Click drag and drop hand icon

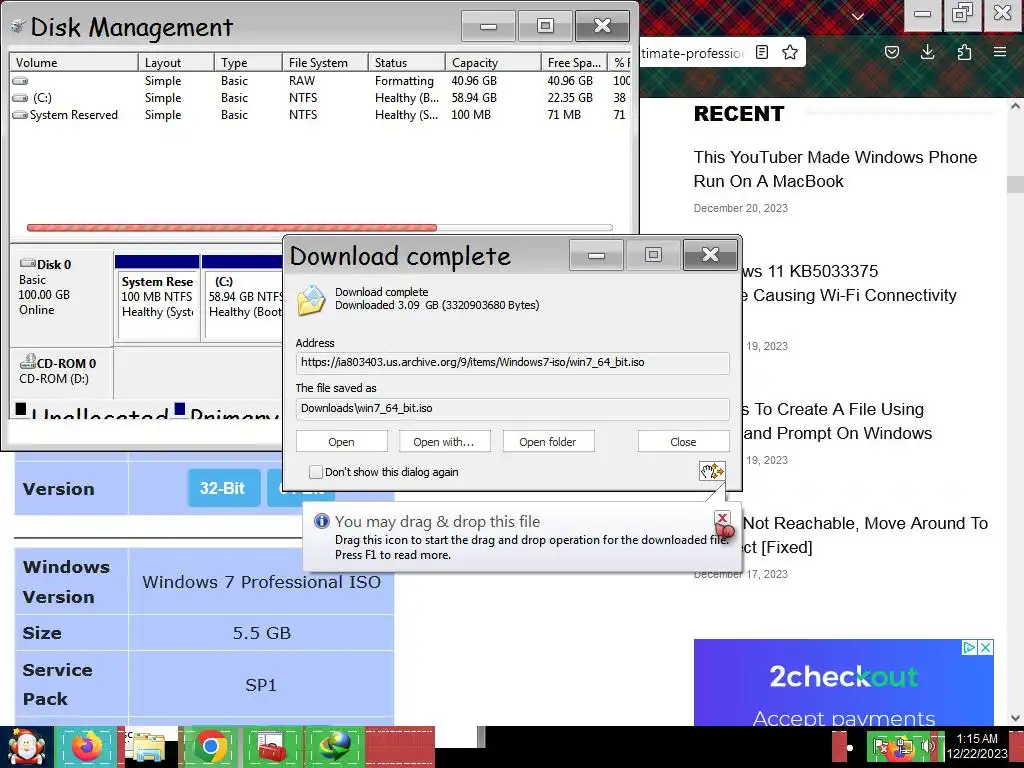(x=712, y=471)
